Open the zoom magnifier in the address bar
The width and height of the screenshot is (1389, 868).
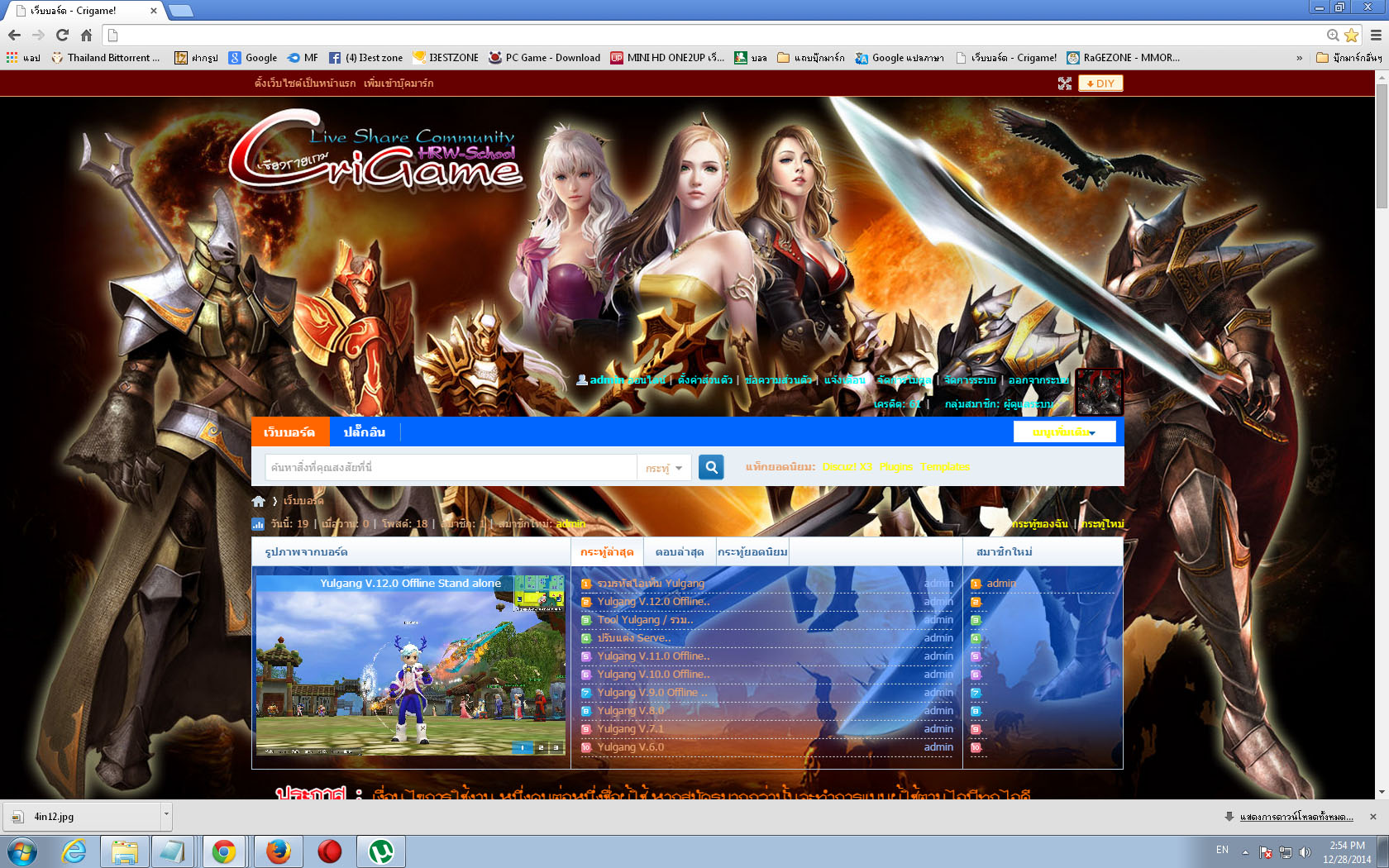click(x=1333, y=35)
